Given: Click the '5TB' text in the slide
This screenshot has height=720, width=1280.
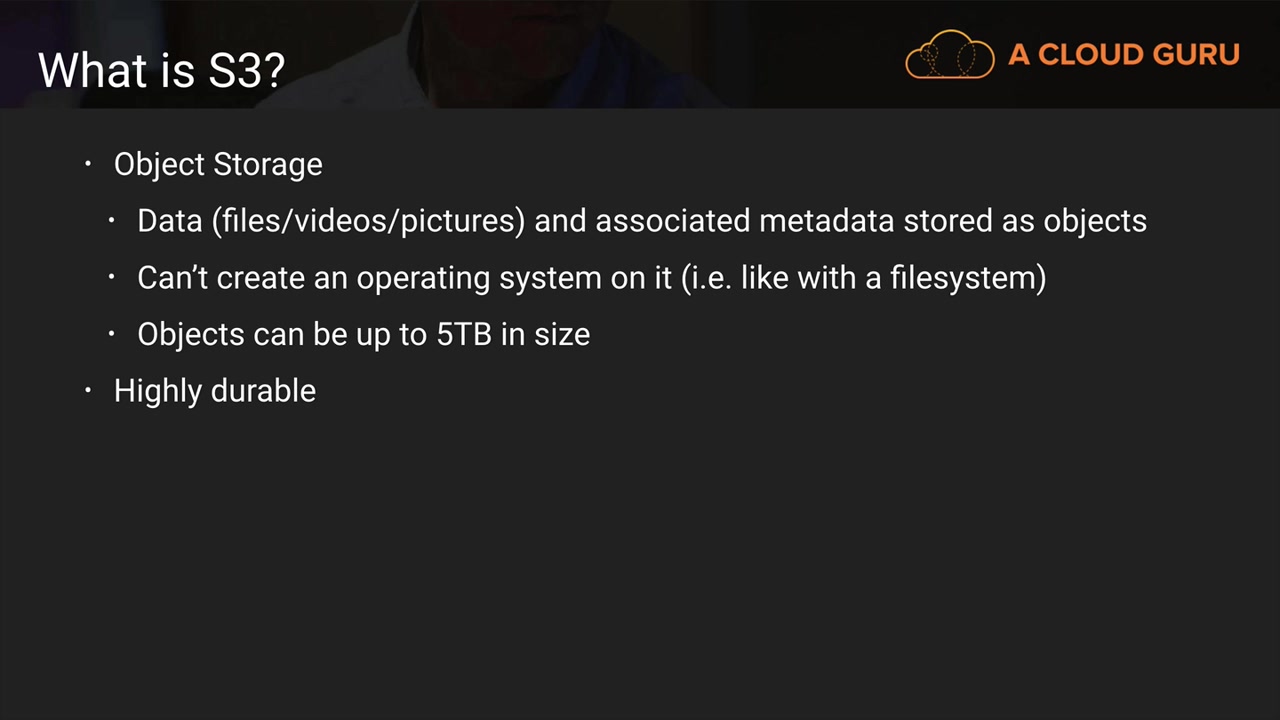Looking at the screenshot, I should click(464, 334).
